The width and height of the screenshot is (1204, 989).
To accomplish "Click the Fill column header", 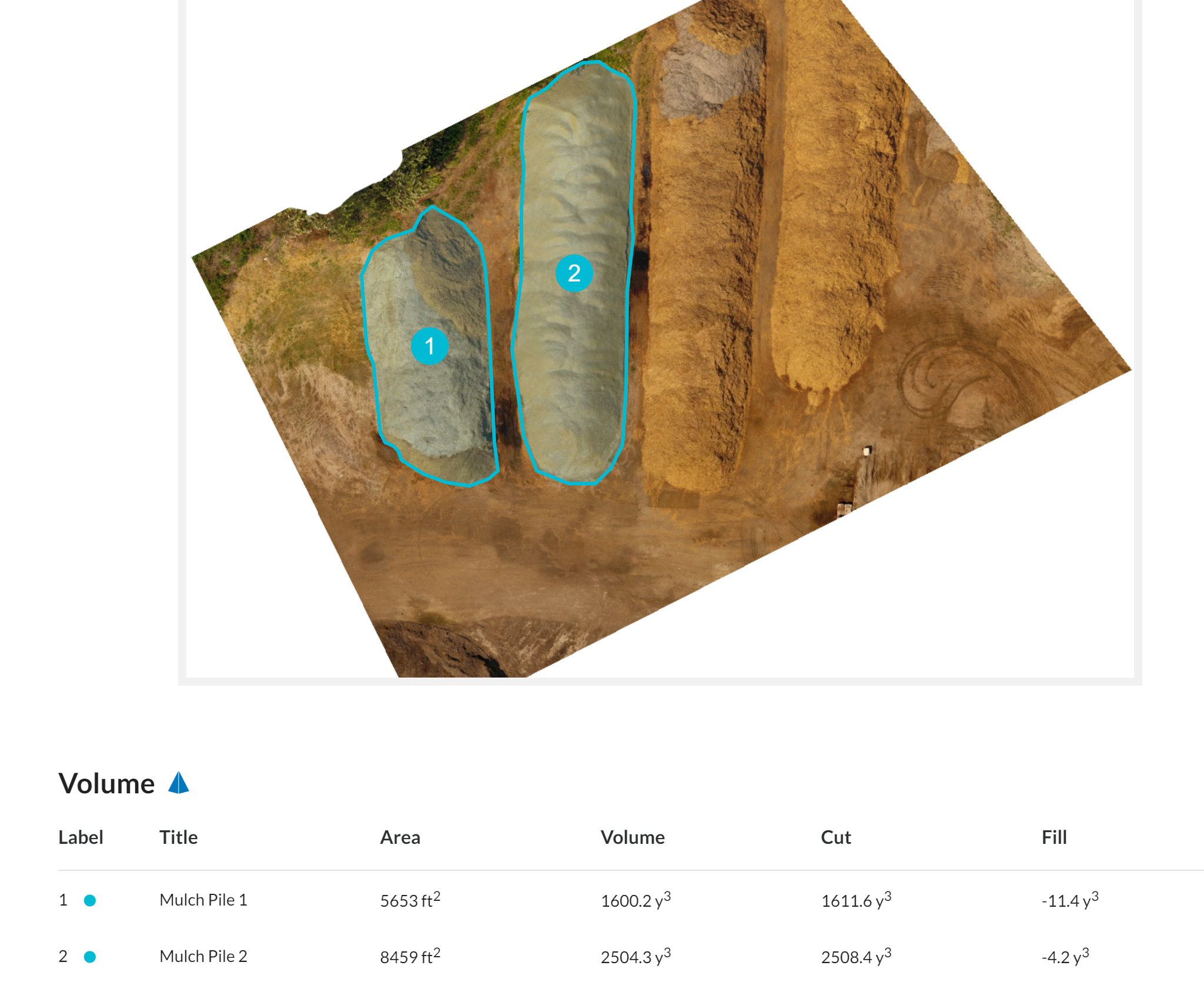I will pyautogui.click(x=1053, y=837).
